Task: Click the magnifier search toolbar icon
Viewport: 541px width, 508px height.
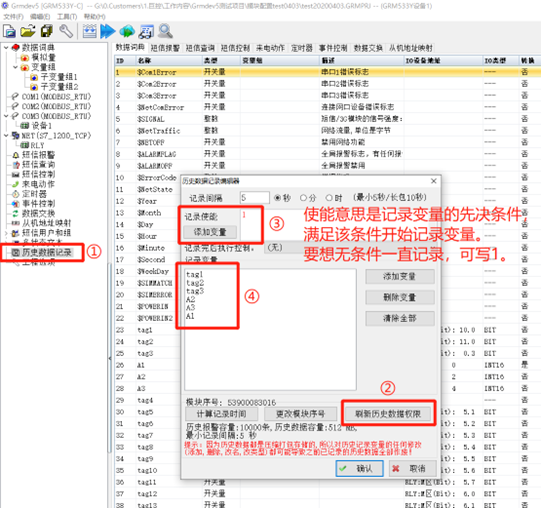Action: point(165,31)
